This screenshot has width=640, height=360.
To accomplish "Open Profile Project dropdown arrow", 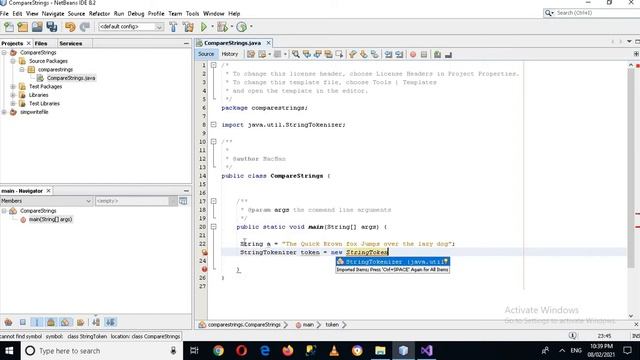I will [x=251, y=27].
